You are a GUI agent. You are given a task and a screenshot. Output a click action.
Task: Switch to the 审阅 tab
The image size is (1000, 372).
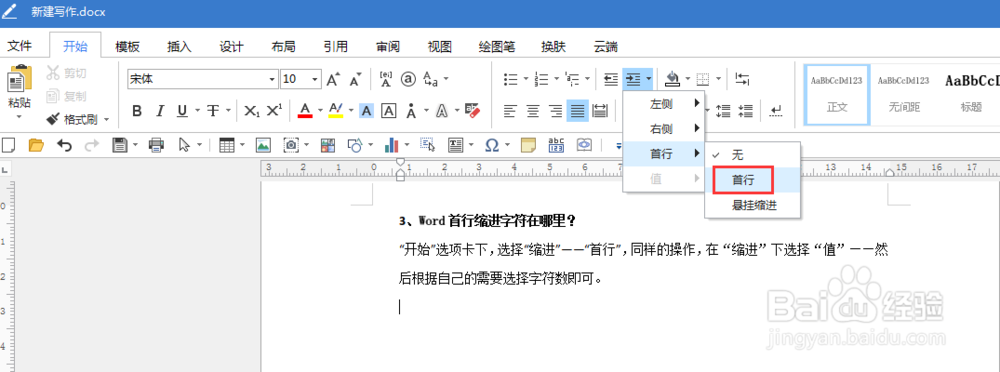pyautogui.click(x=388, y=47)
